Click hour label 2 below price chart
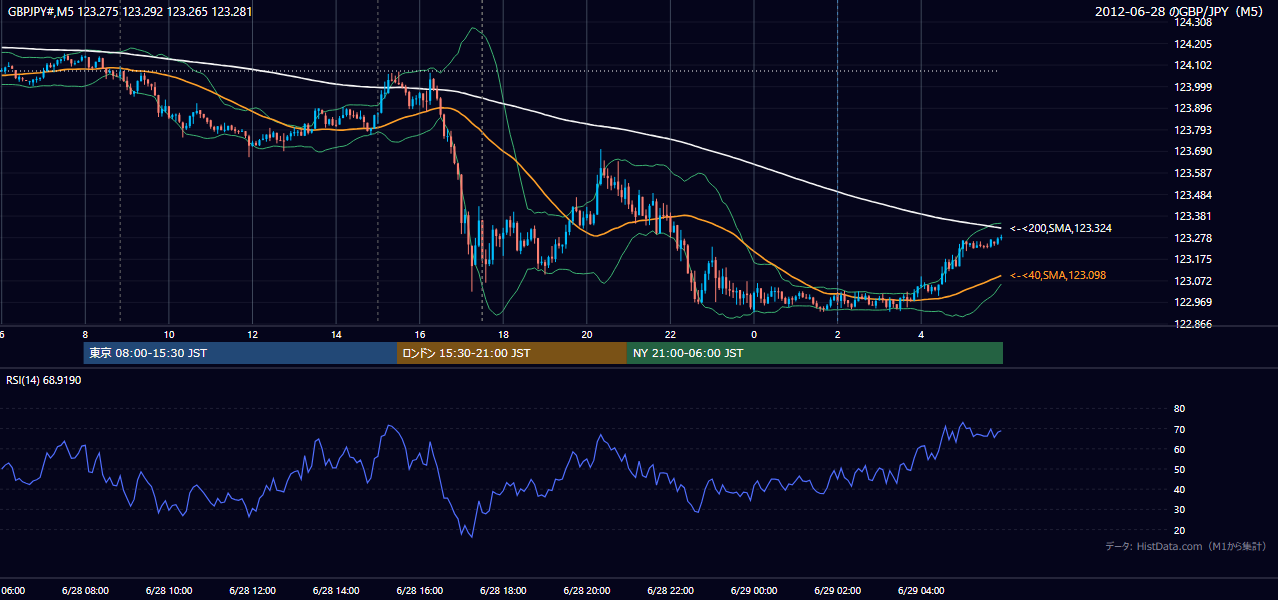This screenshot has width=1278, height=600. click(837, 334)
